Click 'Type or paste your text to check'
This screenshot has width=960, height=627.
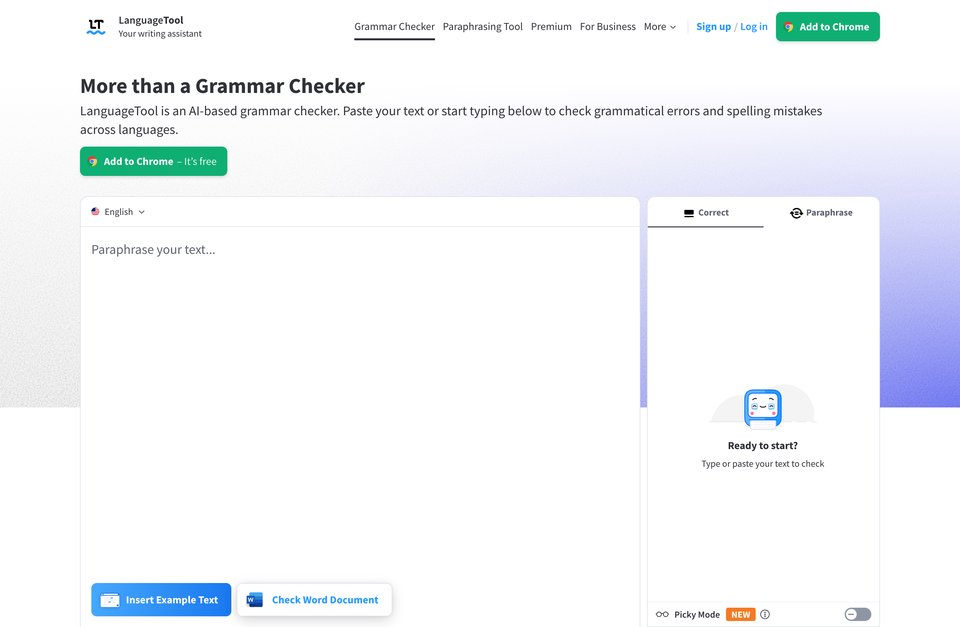pos(763,464)
